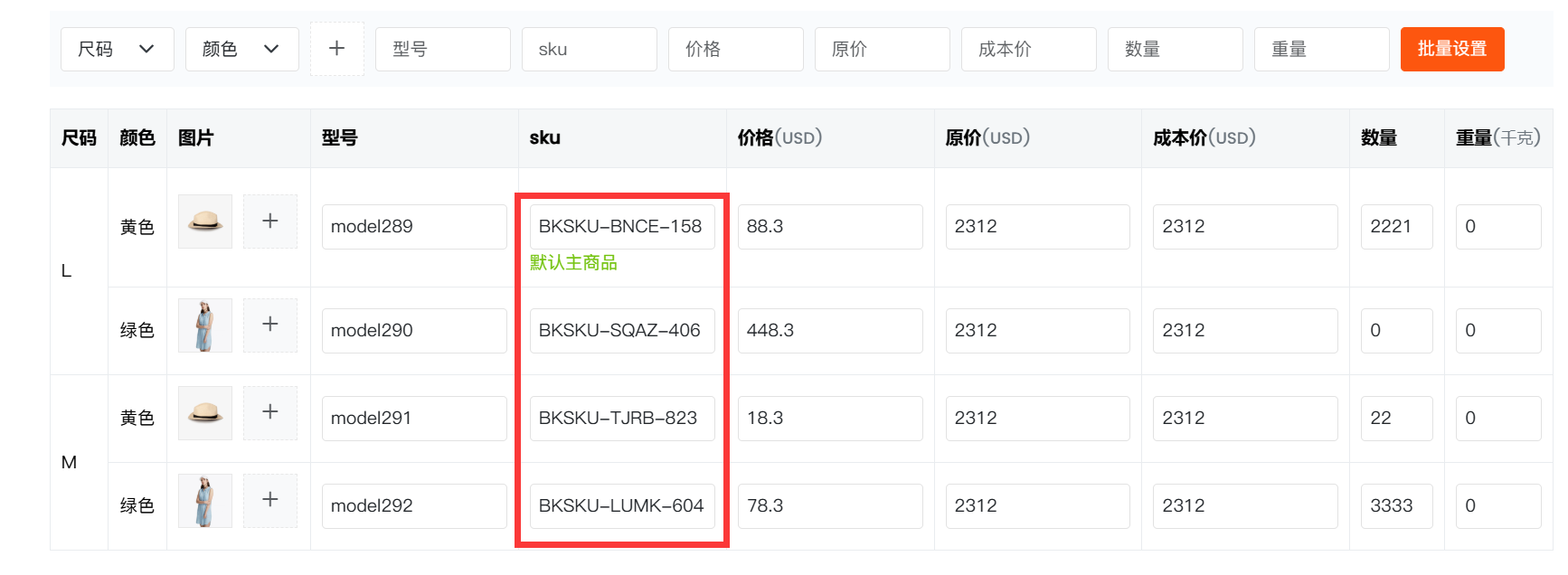This screenshot has width=1568, height=575.
Task: Click the price field showing 448.3
Action: 830,331
